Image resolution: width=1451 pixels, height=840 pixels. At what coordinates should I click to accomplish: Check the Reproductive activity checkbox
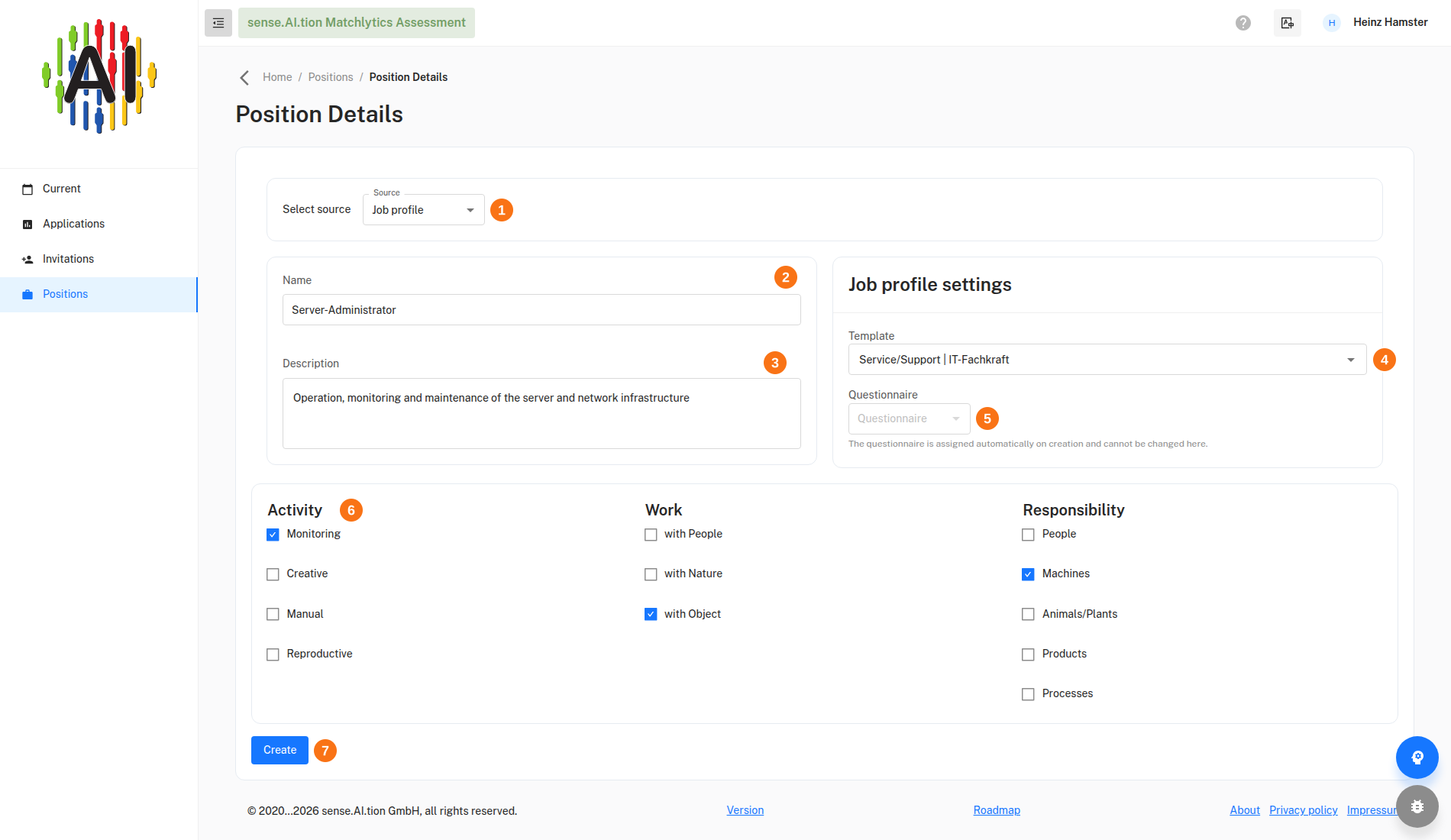click(x=273, y=654)
